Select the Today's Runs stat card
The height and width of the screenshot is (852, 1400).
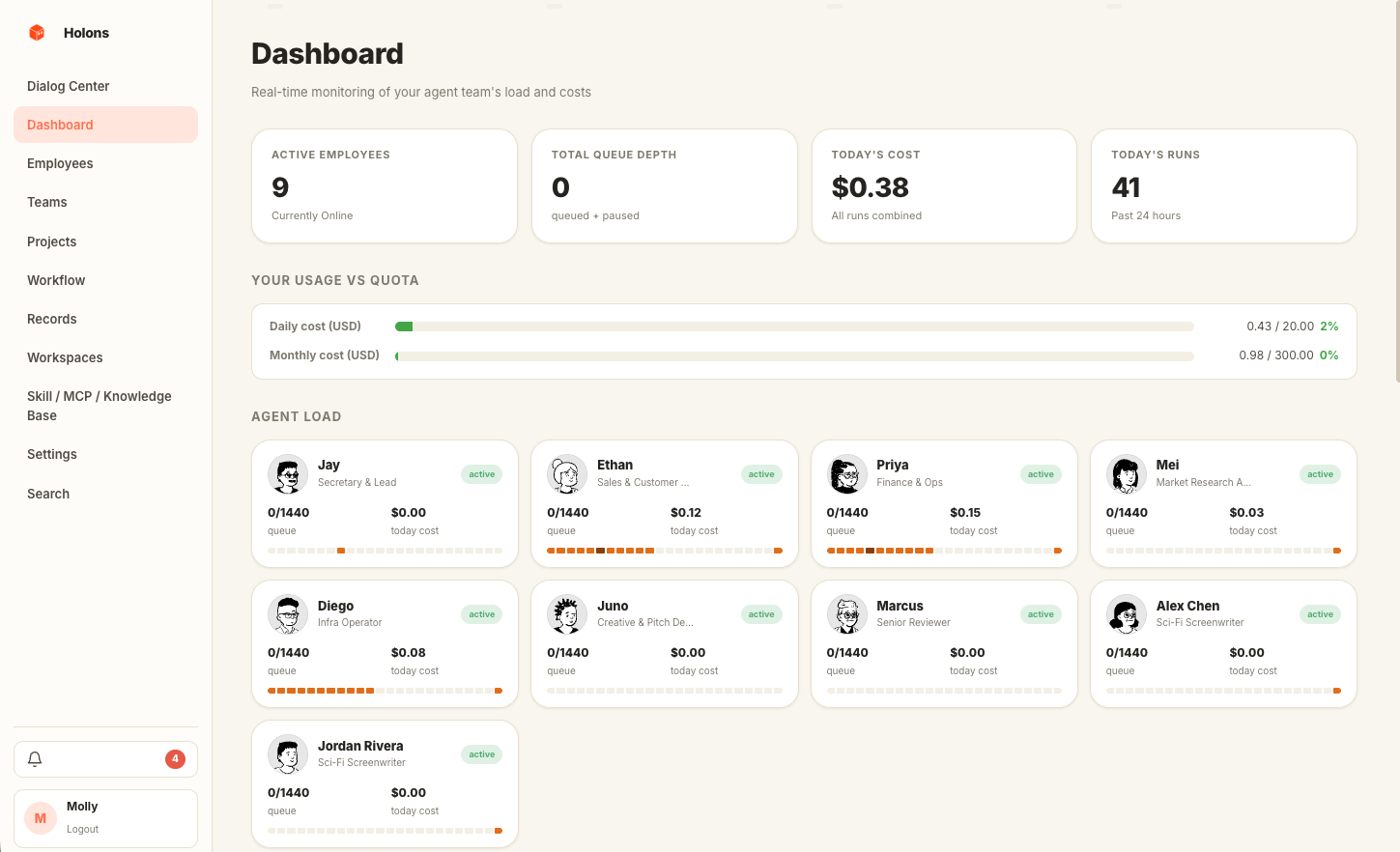coord(1223,185)
